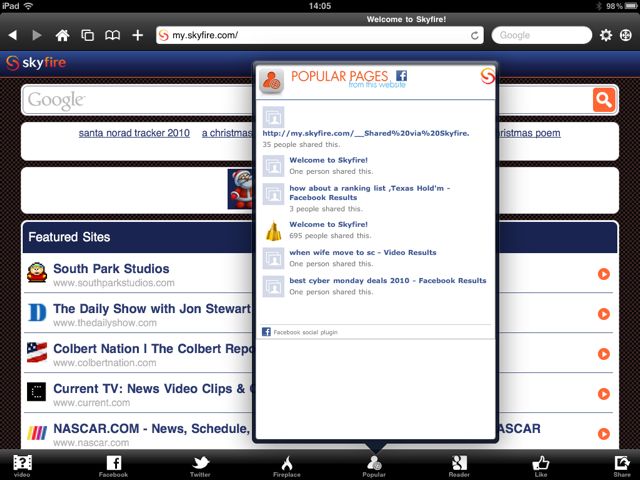
Task: Click the 'Facebook social plugin' link
Action: coord(305,332)
